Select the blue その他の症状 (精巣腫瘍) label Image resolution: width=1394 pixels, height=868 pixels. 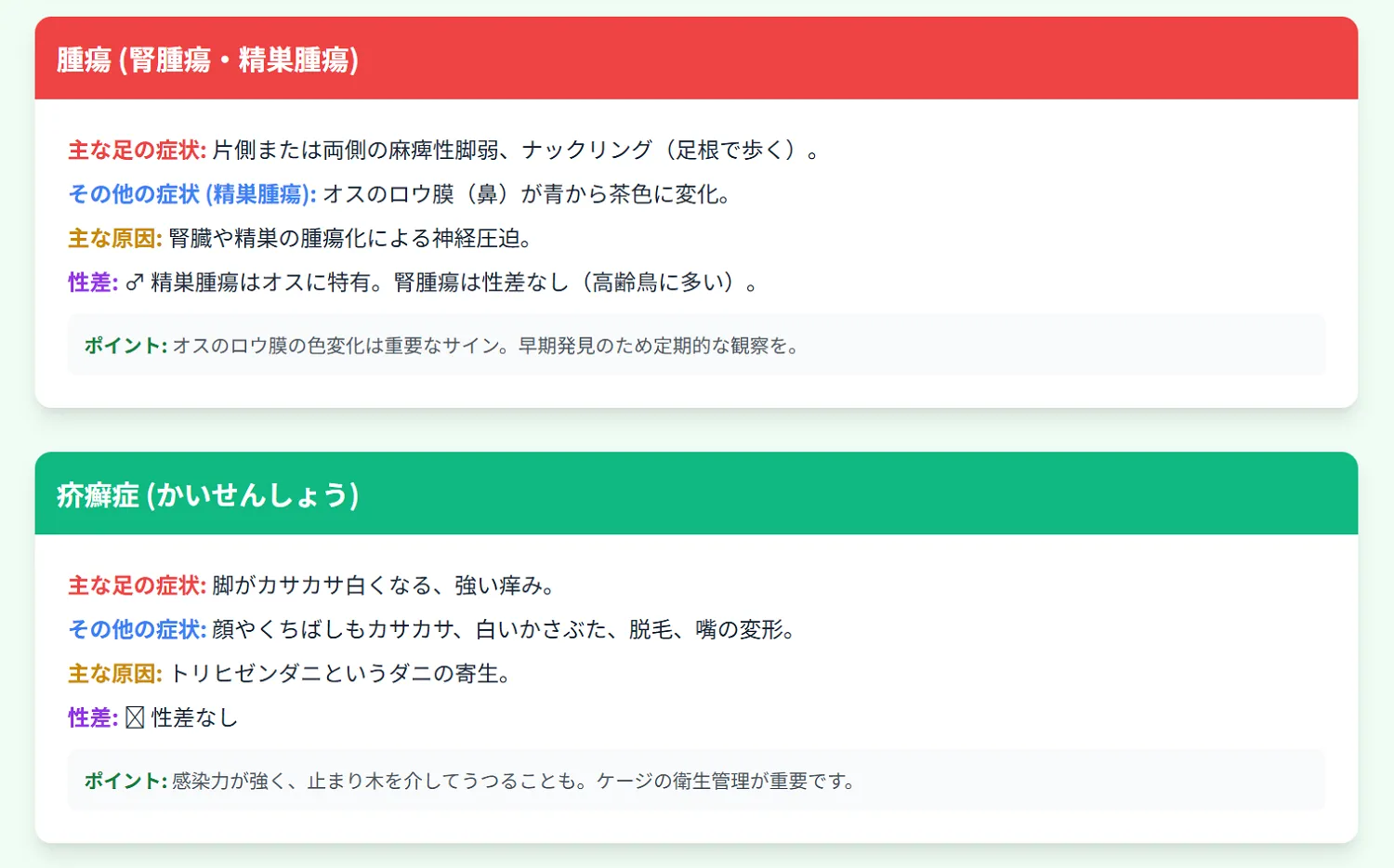pyautogui.click(x=192, y=194)
